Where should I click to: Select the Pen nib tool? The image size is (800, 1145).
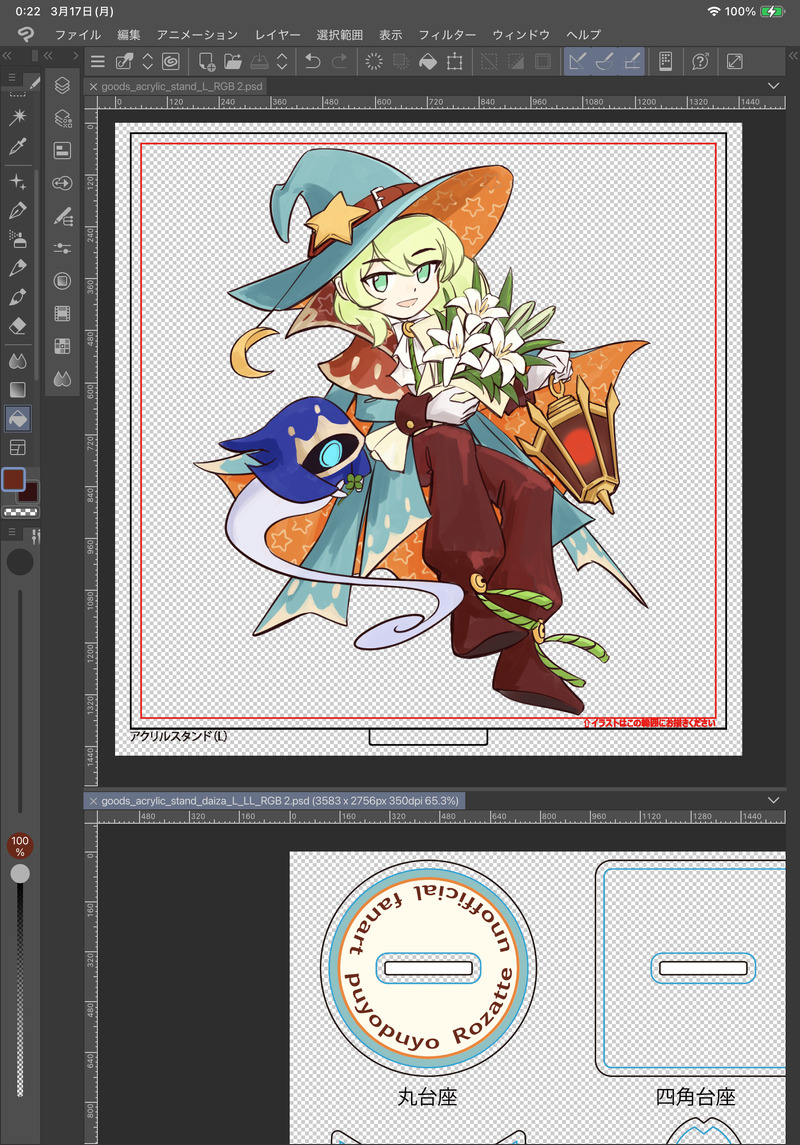(18, 210)
